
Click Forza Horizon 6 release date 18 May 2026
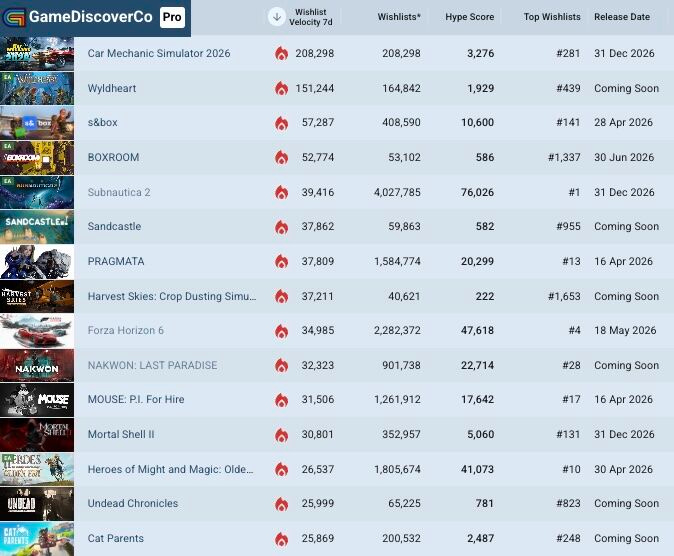click(x=625, y=330)
